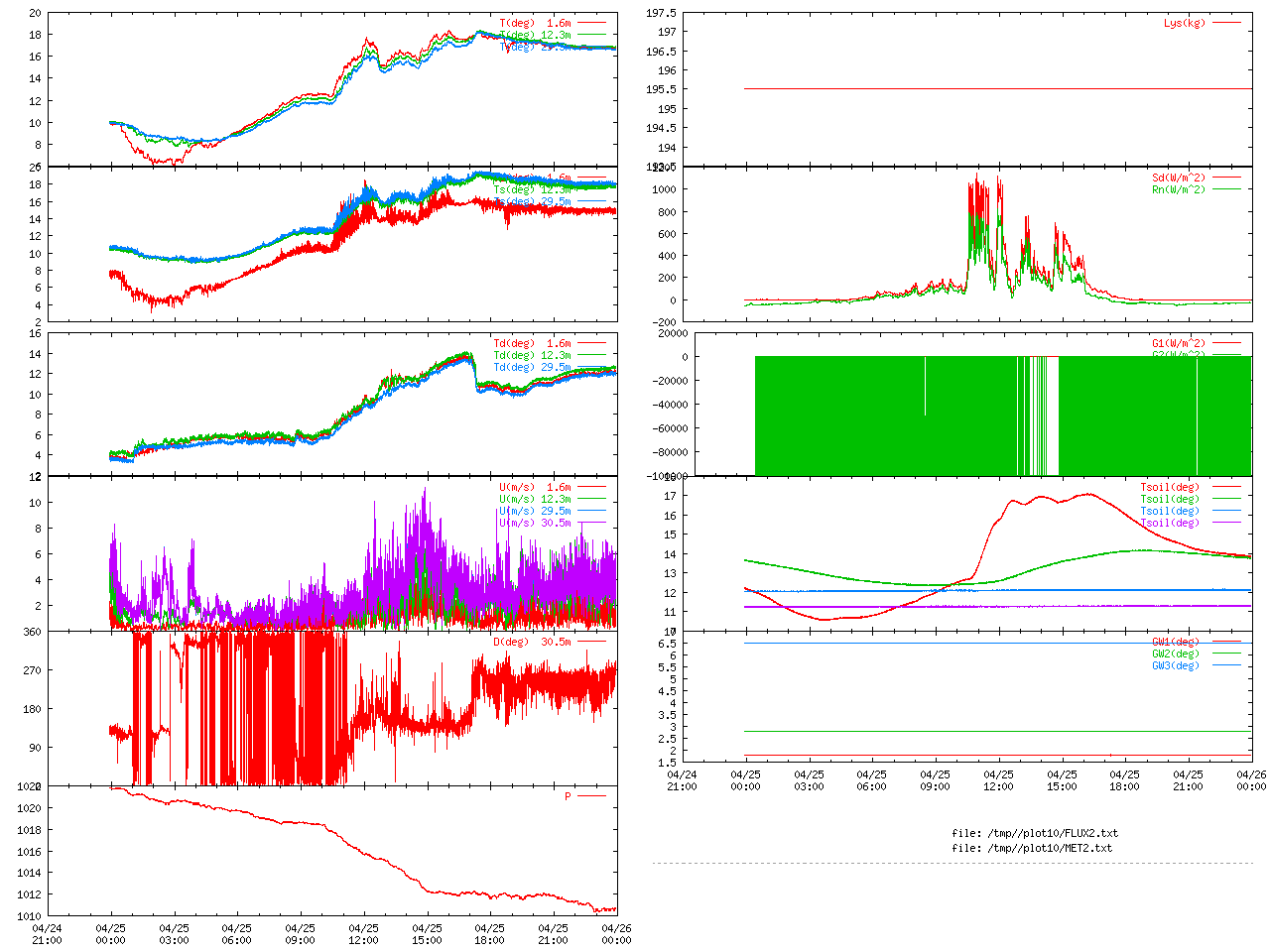
Task: Select the P pressure legend label
Action: coord(568,796)
